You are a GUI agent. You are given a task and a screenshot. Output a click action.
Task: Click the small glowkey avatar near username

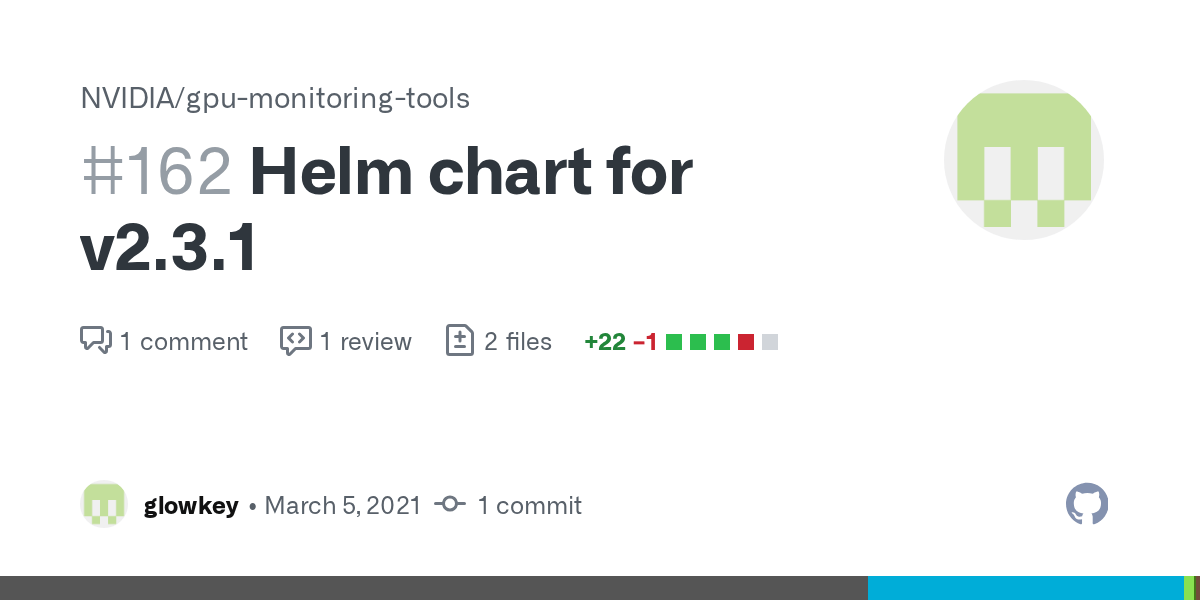tap(104, 505)
